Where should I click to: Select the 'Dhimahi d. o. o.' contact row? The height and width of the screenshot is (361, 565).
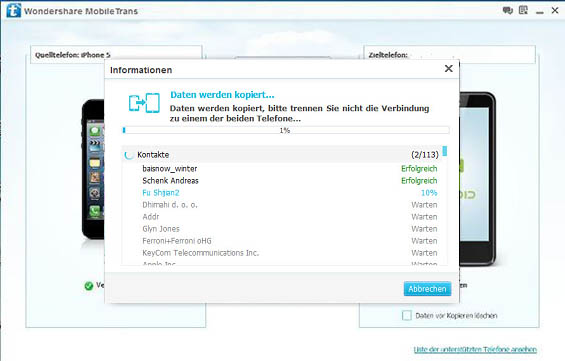(281, 205)
